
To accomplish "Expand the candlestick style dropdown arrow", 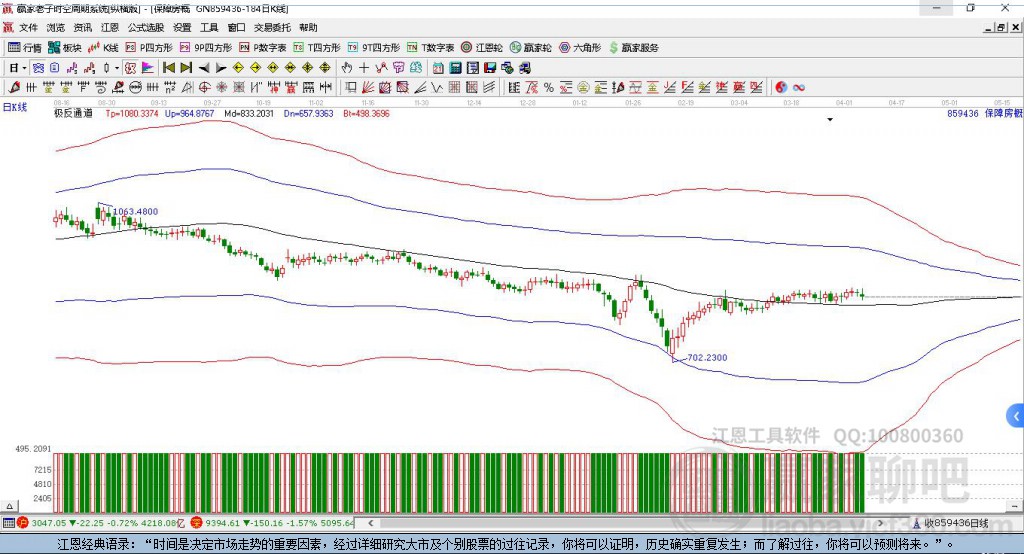I will tap(117, 68).
